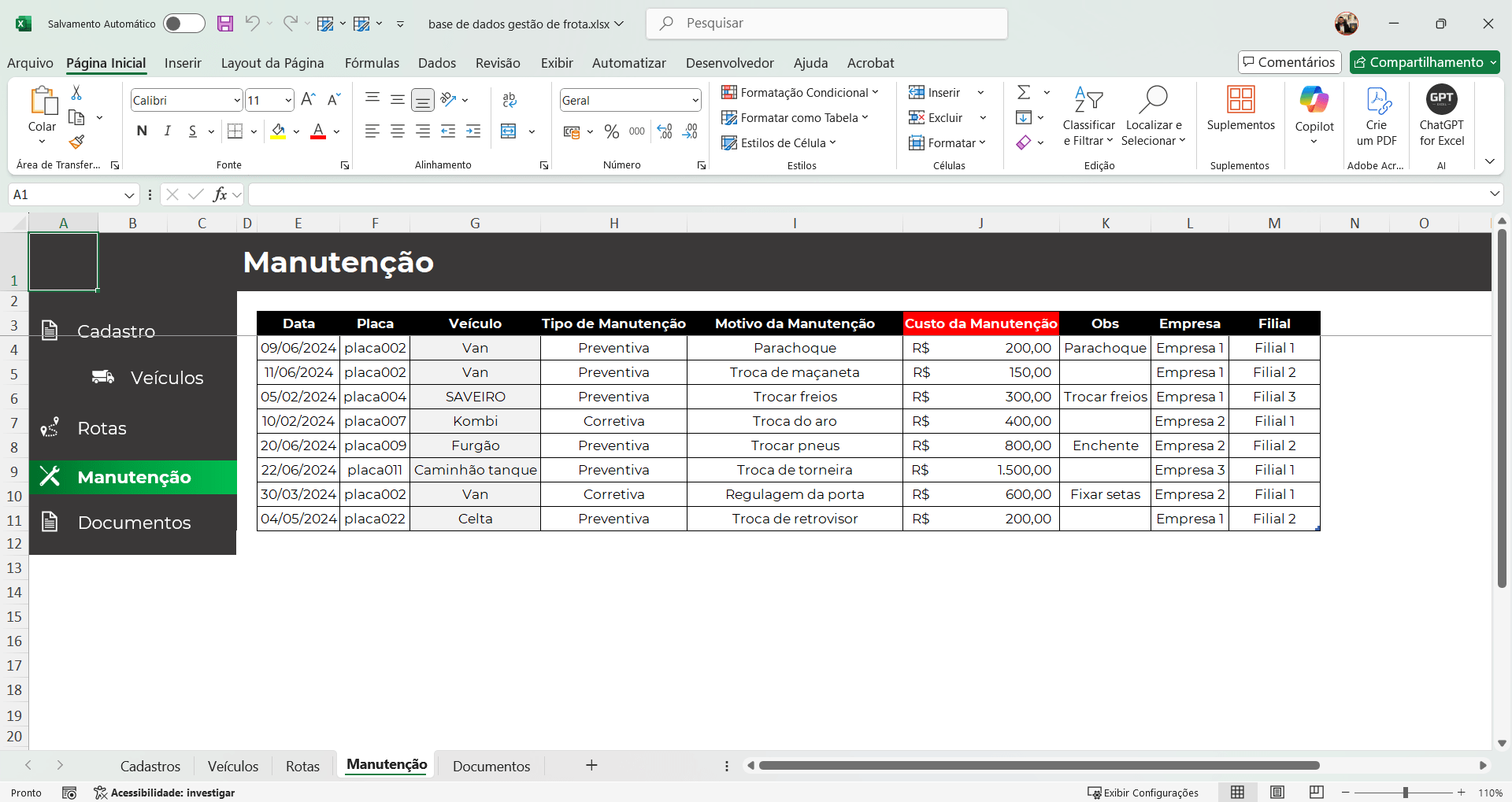Viewport: 1512px width, 802px height.
Task: Toggle bold formatting with N button
Action: [x=142, y=131]
